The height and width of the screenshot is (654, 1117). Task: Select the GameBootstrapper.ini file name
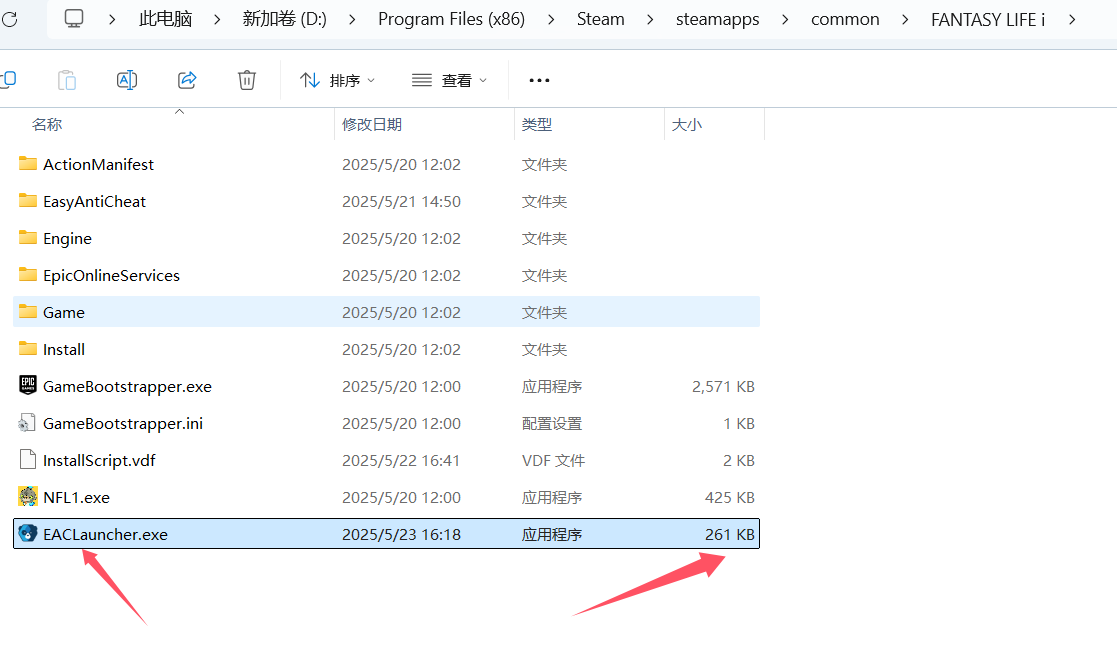[x=123, y=424]
